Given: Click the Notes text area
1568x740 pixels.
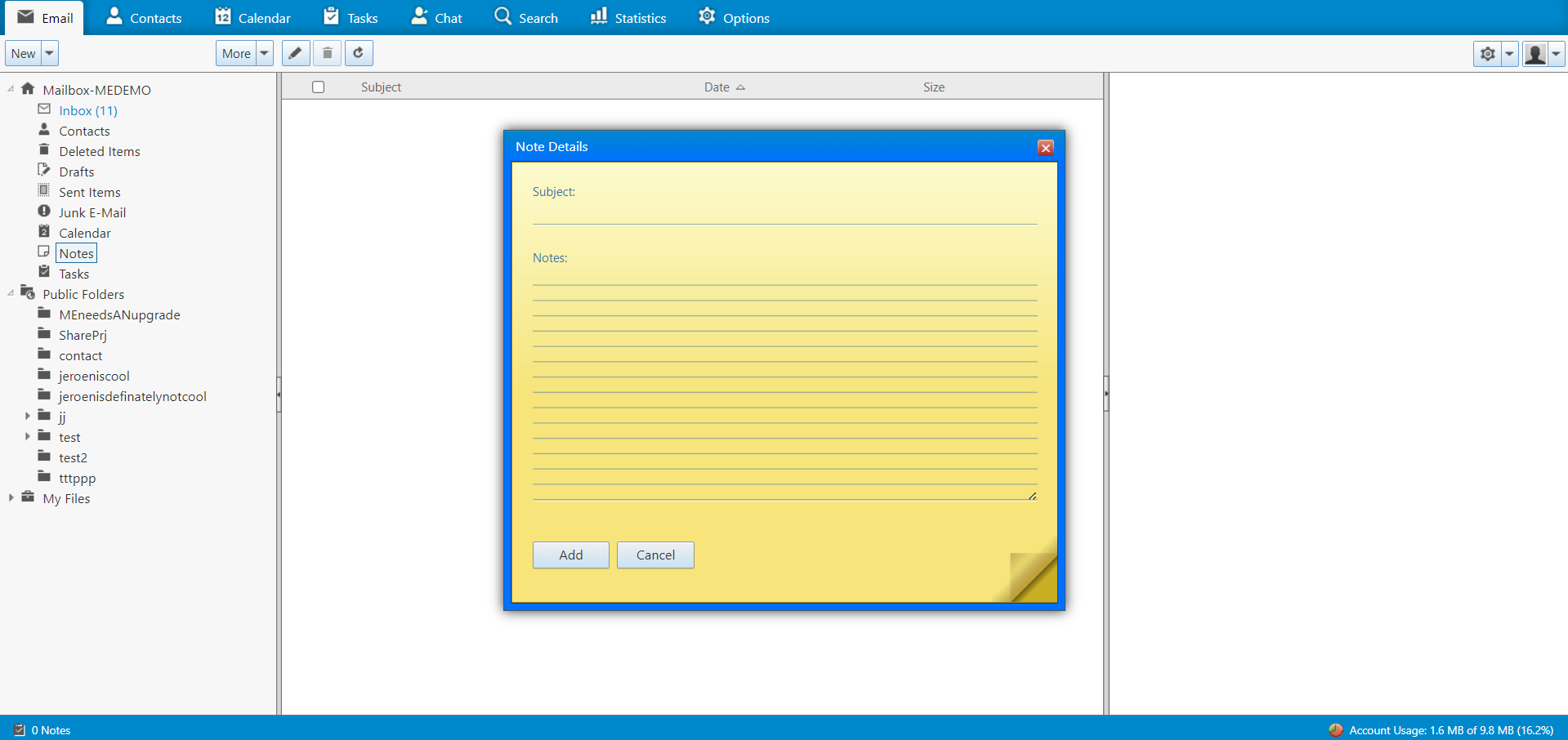Looking at the screenshot, I should click(x=784, y=384).
